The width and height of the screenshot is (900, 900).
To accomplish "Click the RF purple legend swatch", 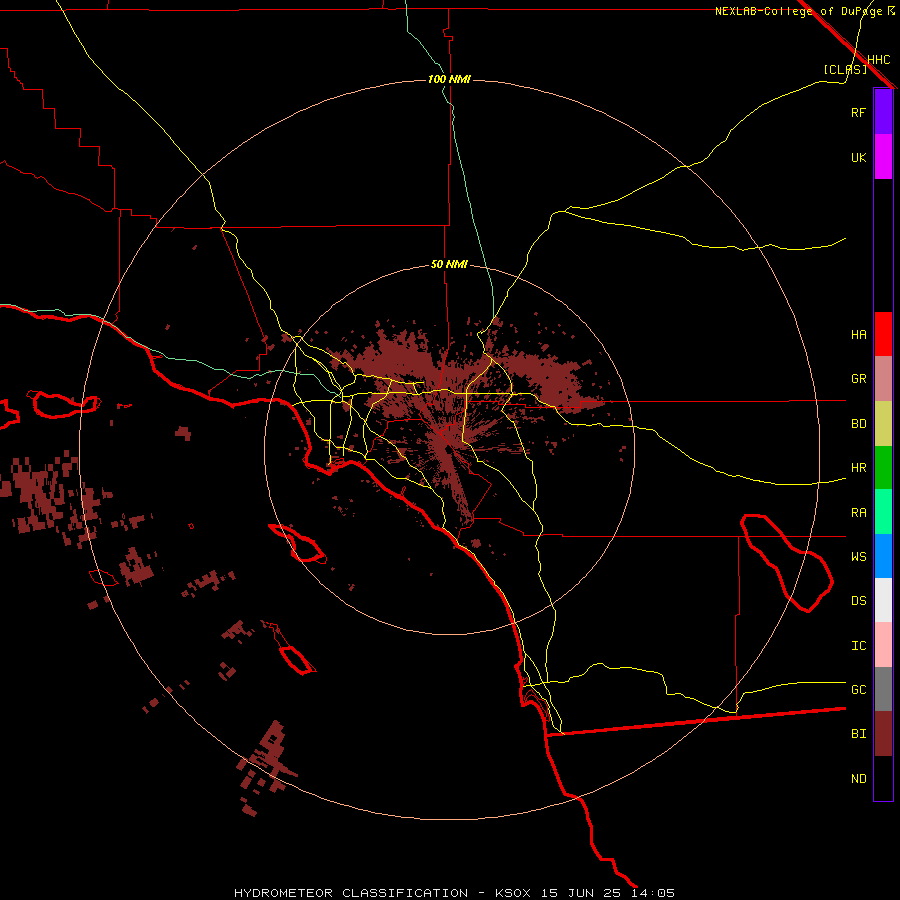I will click(883, 112).
